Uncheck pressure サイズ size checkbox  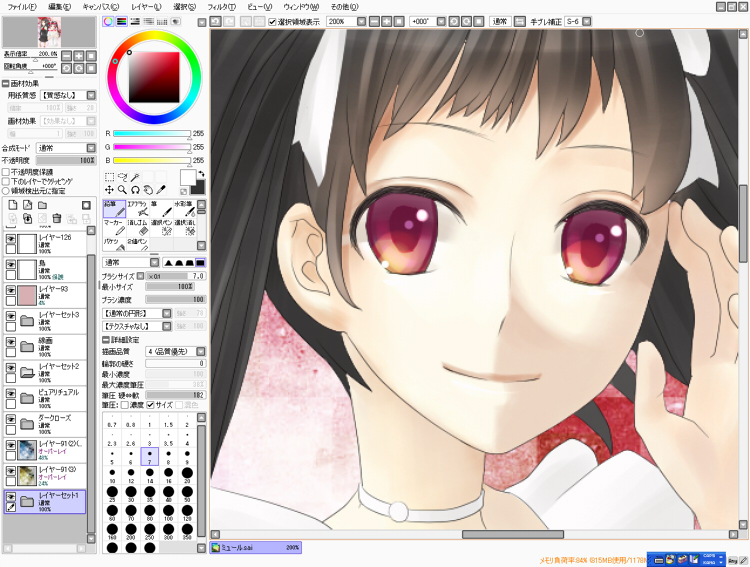click(x=150, y=405)
